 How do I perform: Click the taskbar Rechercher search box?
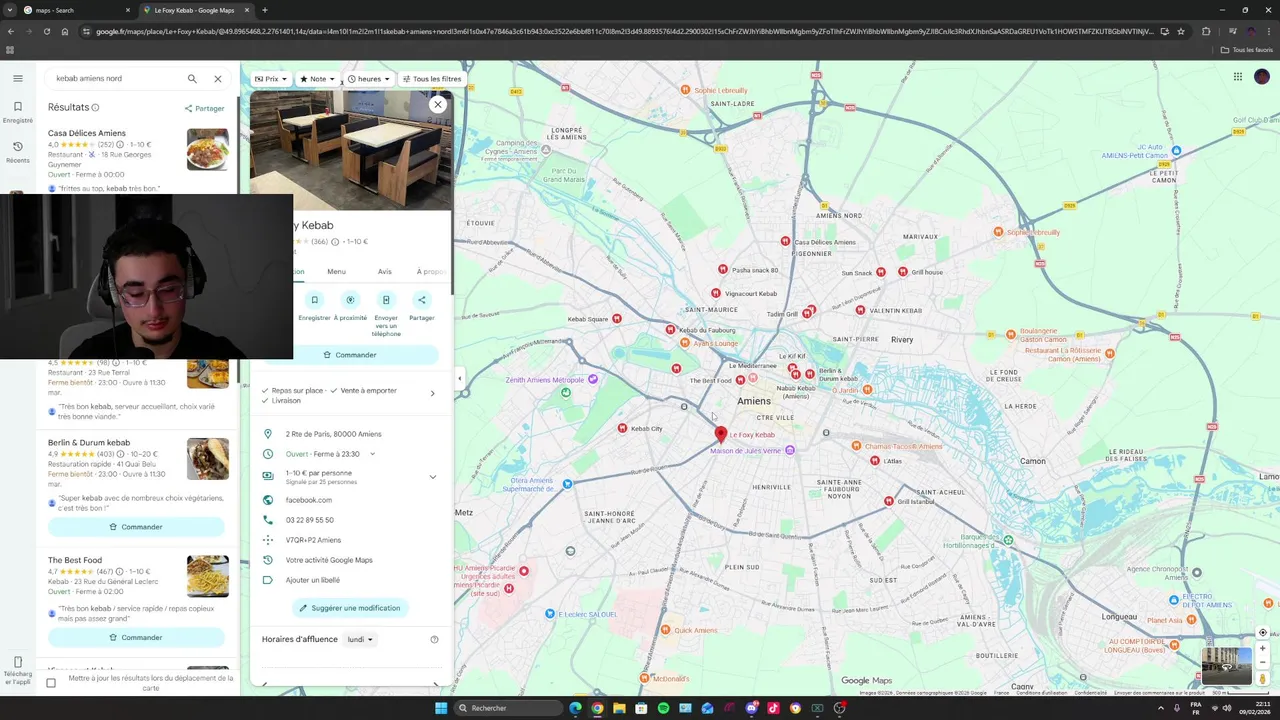[507, 708]
